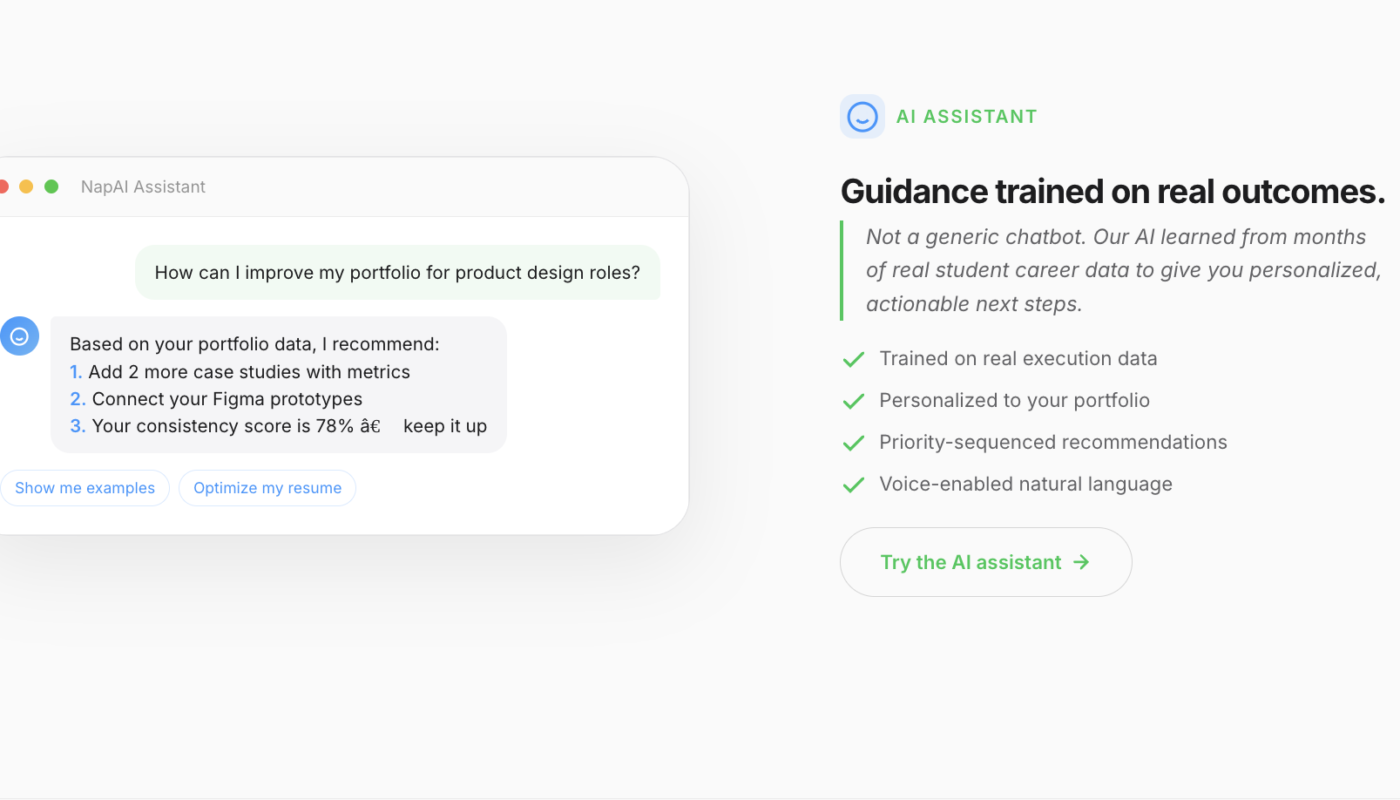Click the green checkmark next to Trained on real execution data
Viewport: 1400px width, 800px height.
853,359
